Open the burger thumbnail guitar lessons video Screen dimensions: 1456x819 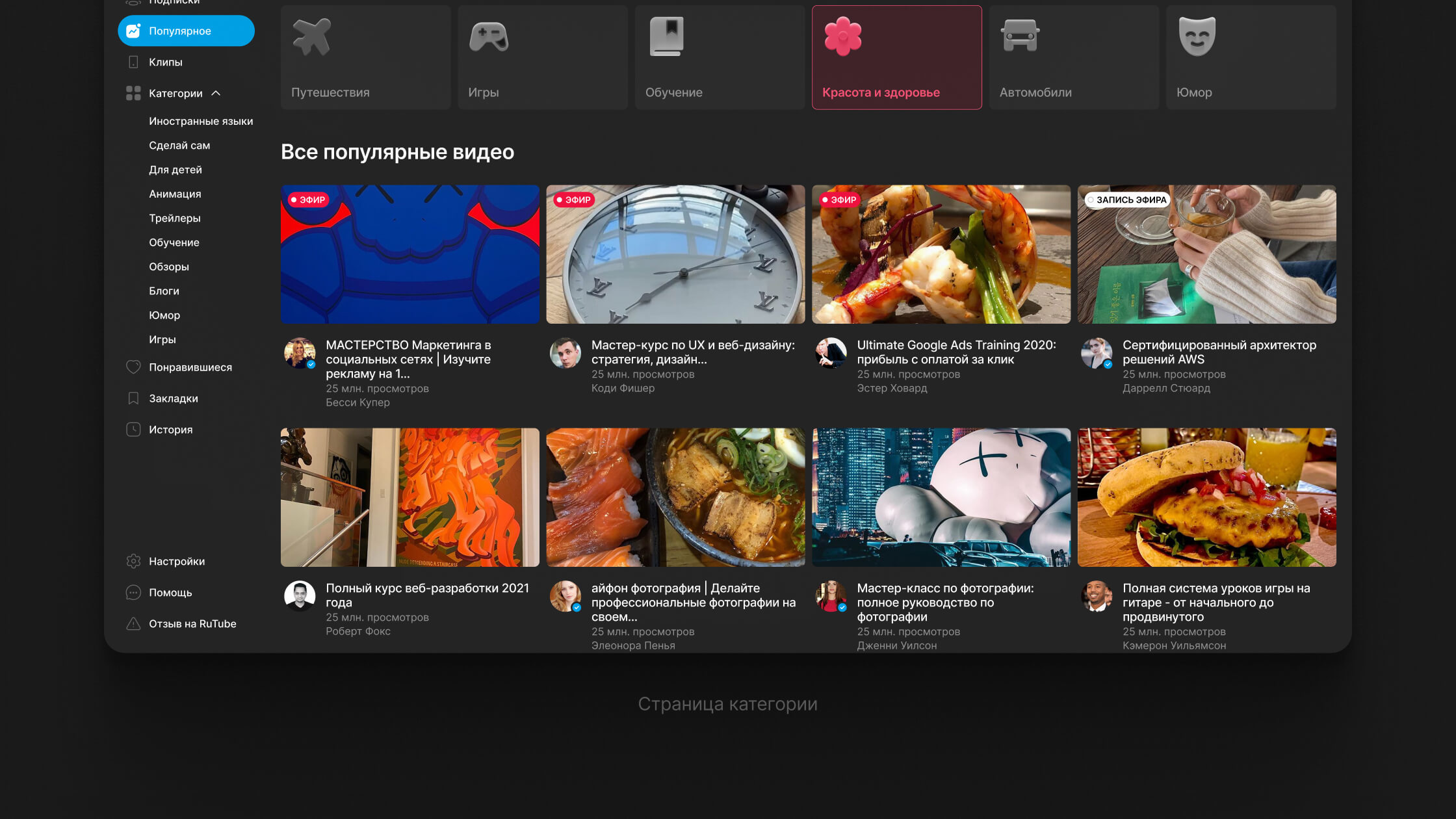1206,497
